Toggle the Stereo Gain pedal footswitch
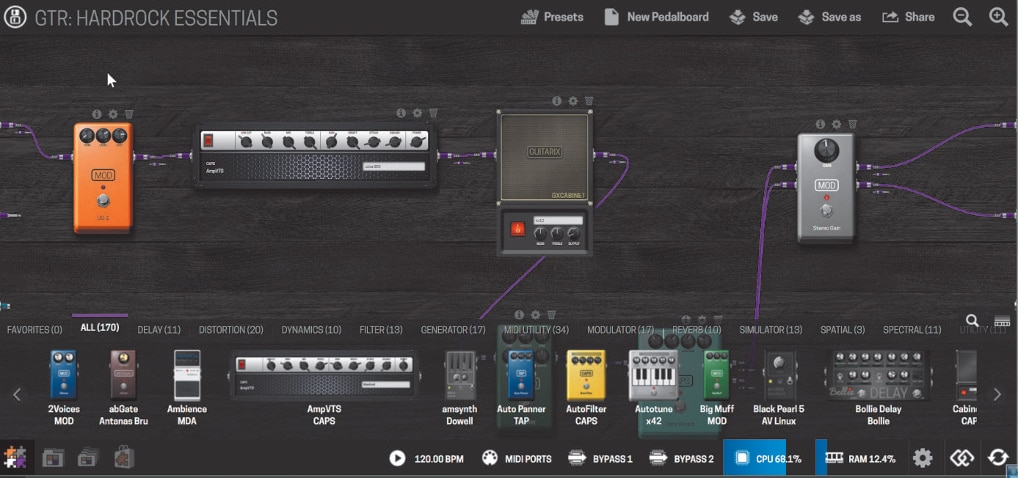This screenshot has width=1018, height=478. tap(826, 210)
